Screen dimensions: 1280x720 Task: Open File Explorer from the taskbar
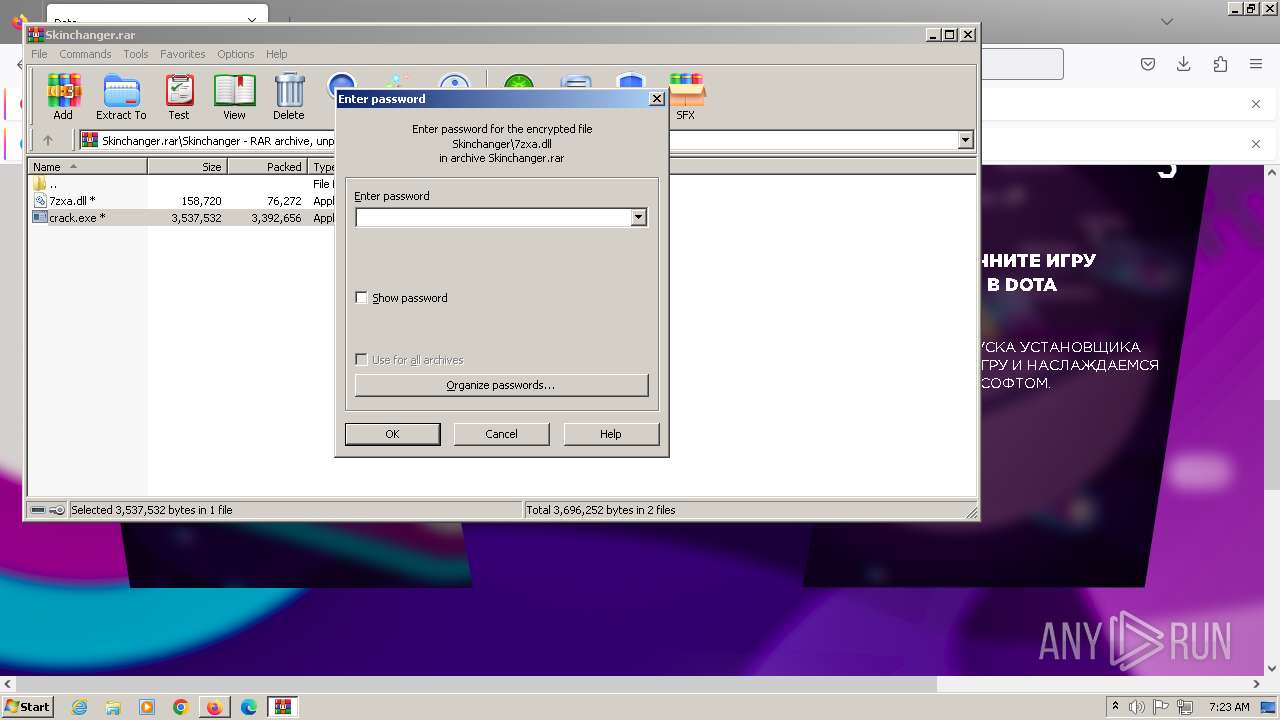113,707
